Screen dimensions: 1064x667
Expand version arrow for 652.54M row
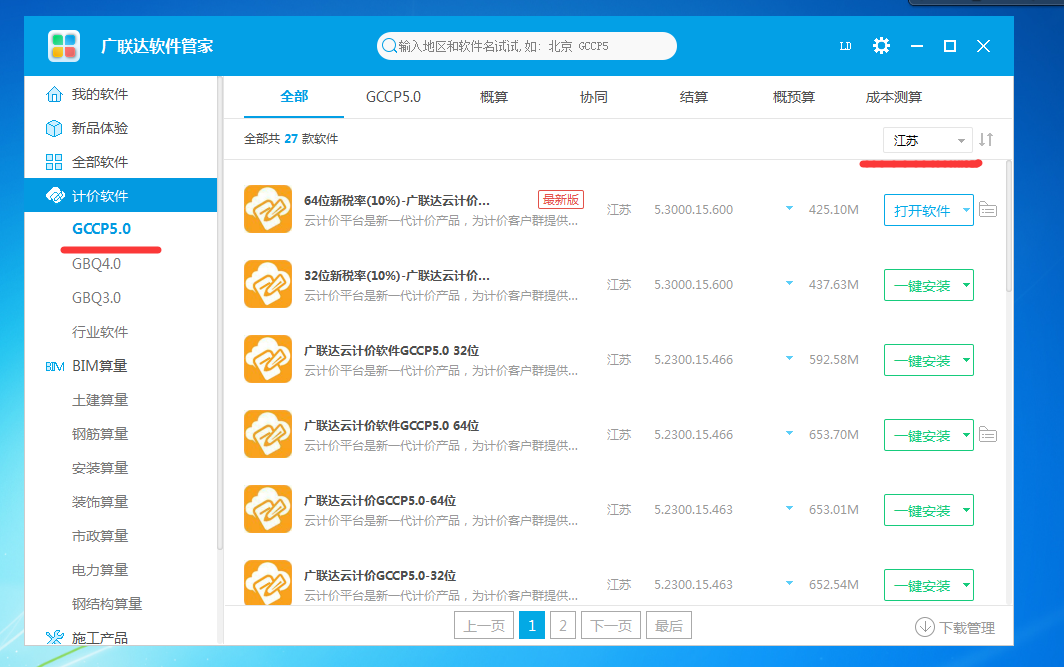(x=789, y=583)
